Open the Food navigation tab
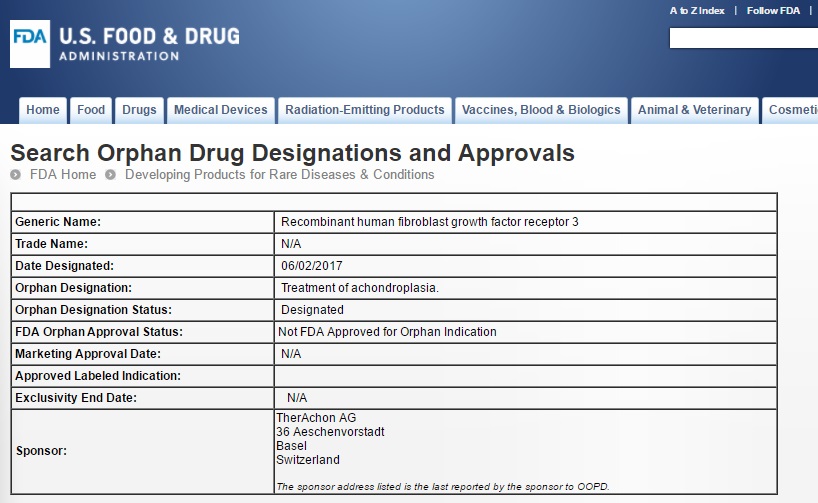Image resolution: width=818 pixels, height=503 pixels. pyautogui.click(x=91, y=110)
